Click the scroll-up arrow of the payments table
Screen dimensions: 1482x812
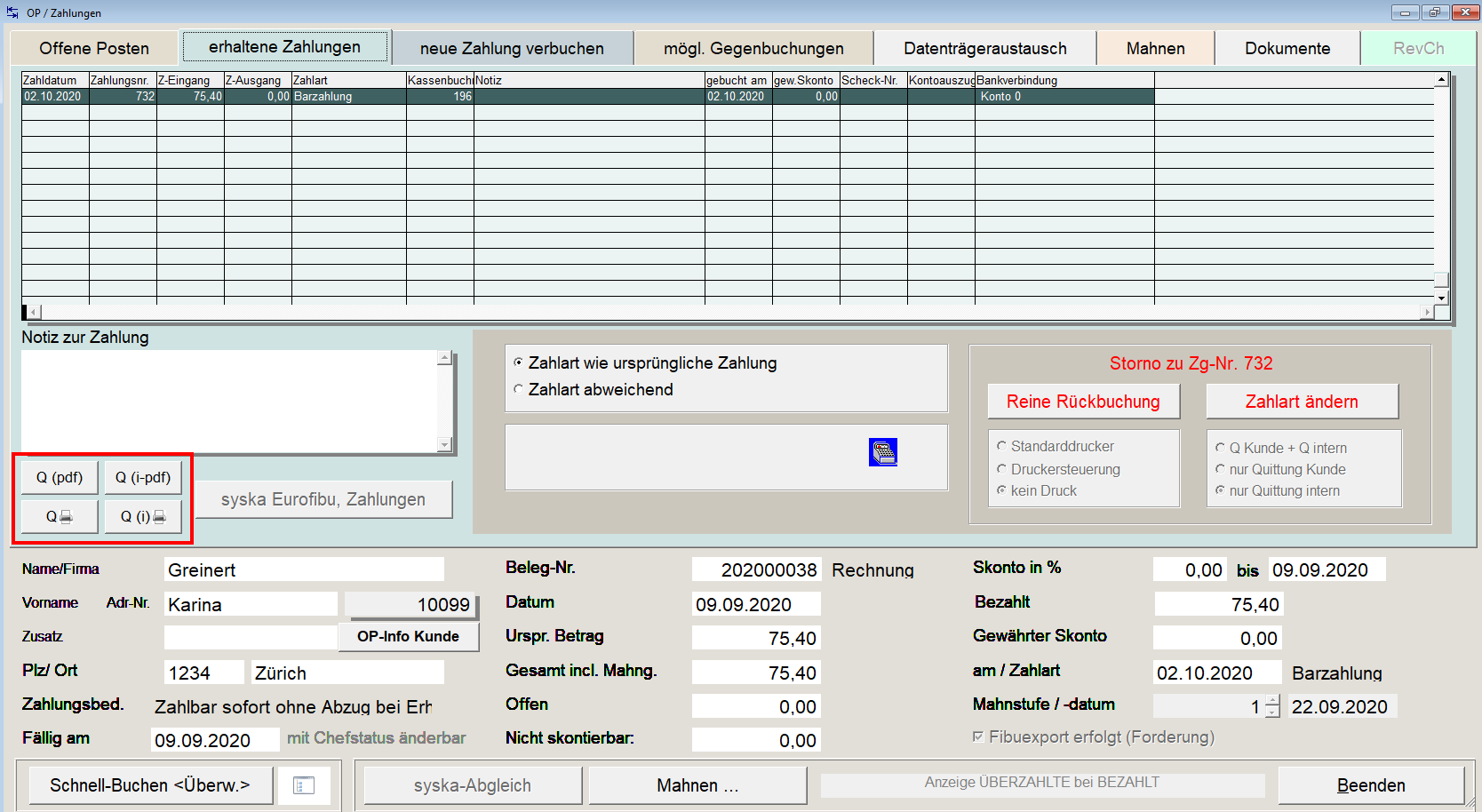(1441, 80)
